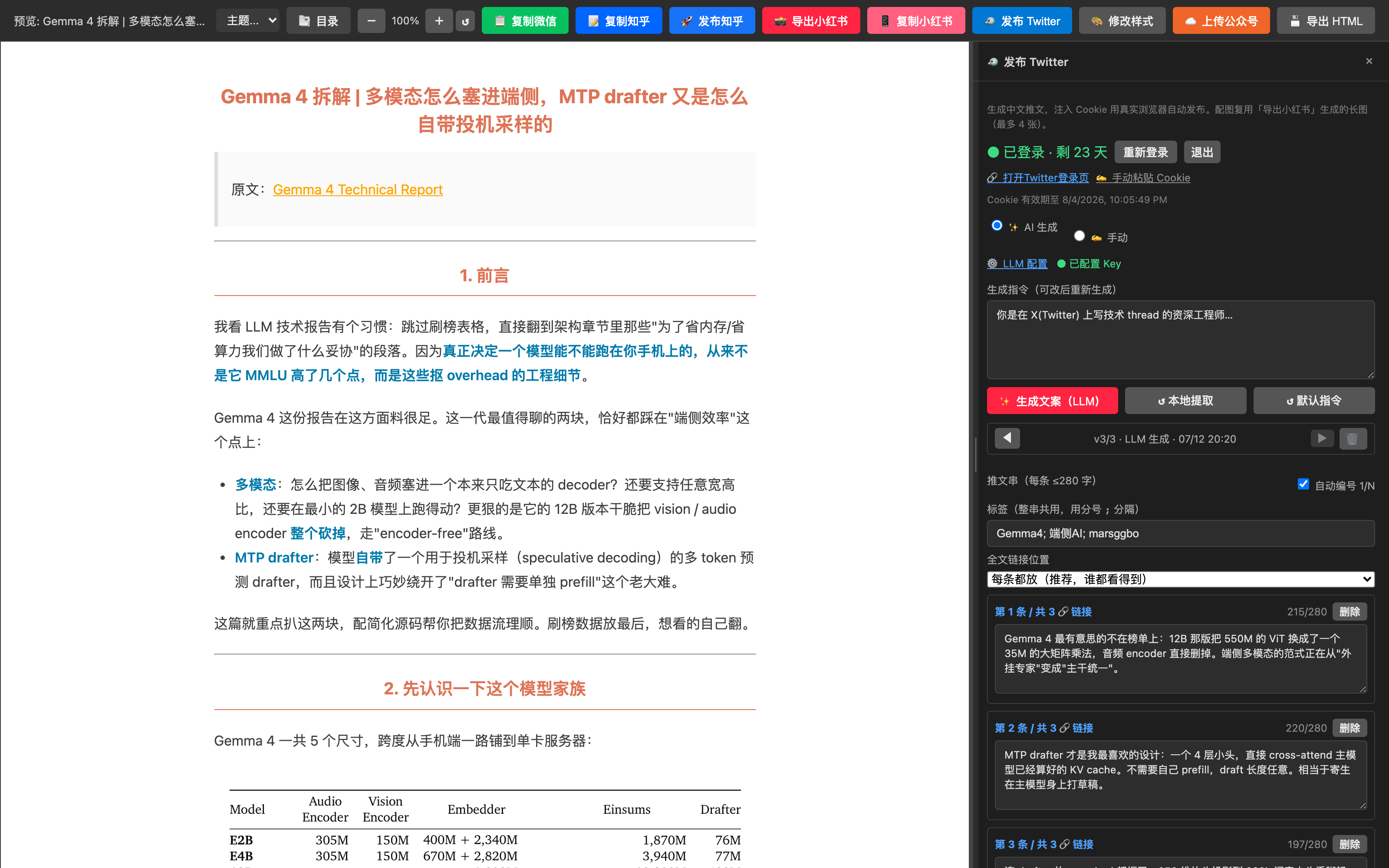Click the 本地提取 button
1389x868 pixels.
point(1185,401)
